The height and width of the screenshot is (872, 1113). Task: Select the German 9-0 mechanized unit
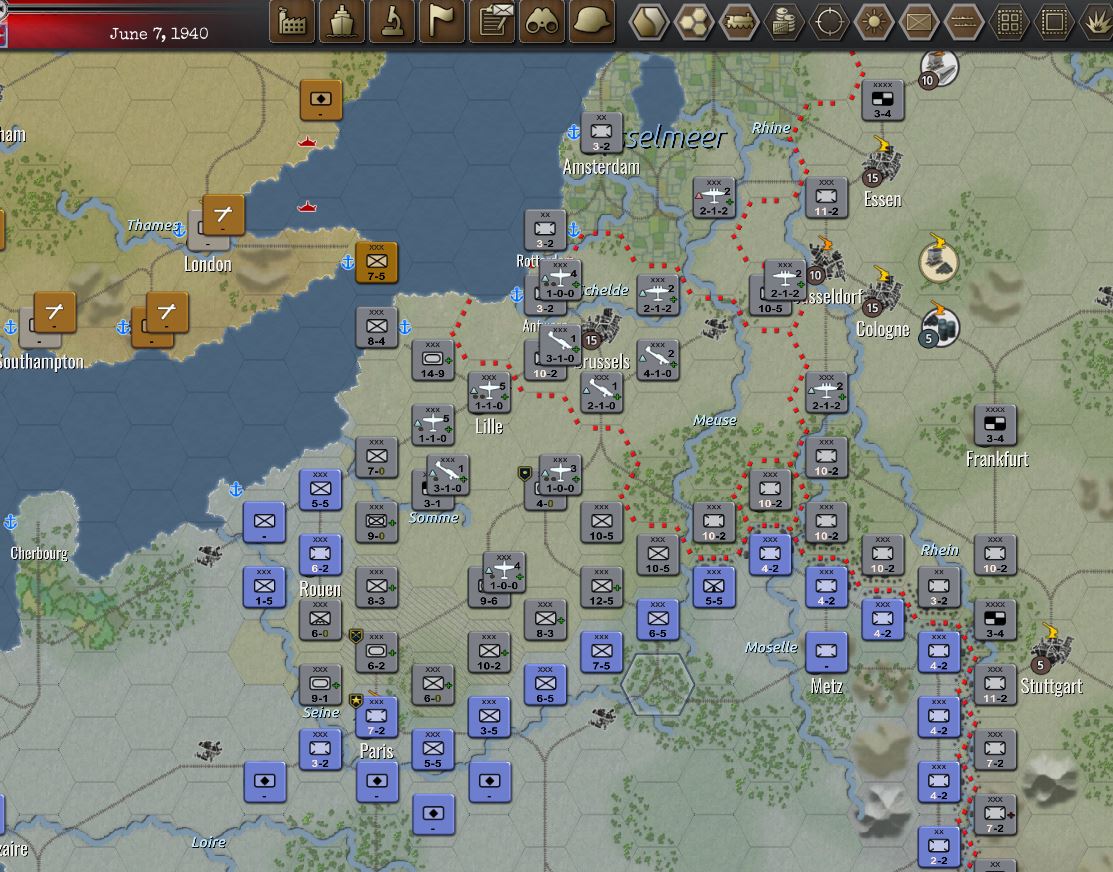(x=376, y=522)
